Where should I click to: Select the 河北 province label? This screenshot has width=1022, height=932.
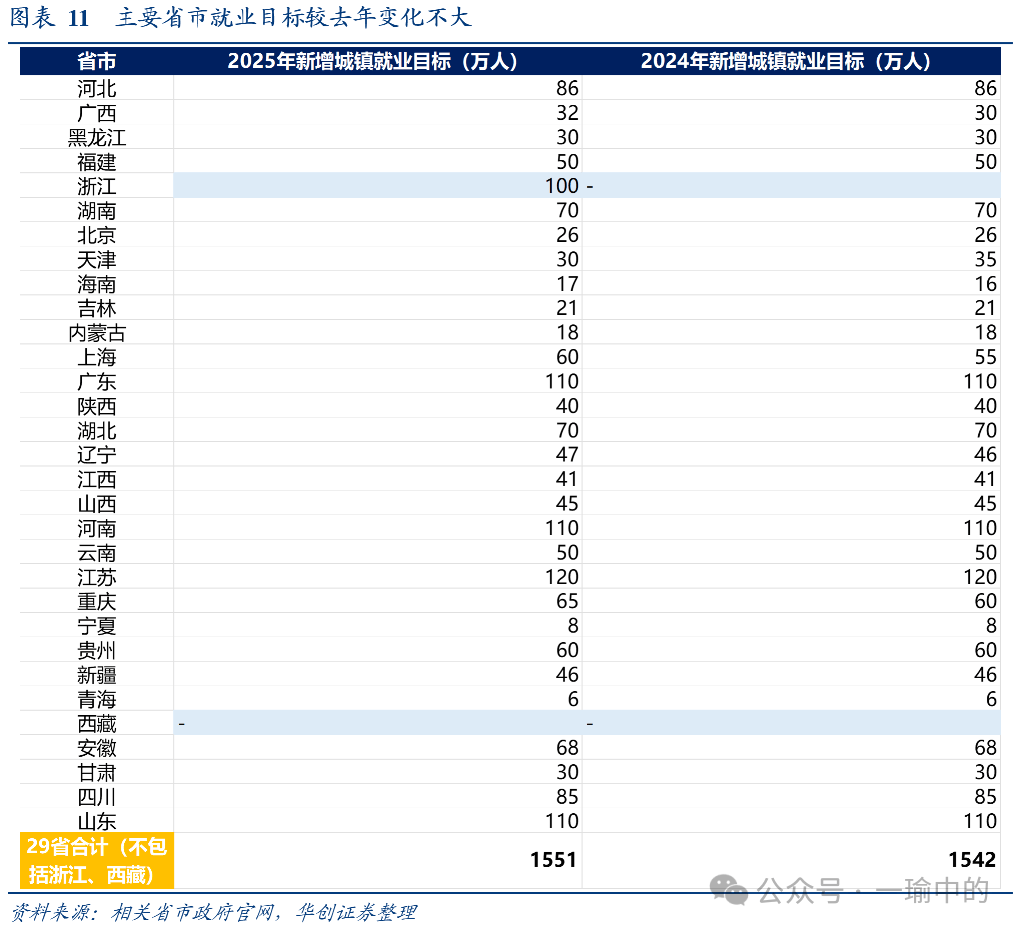tap(95, 88)
